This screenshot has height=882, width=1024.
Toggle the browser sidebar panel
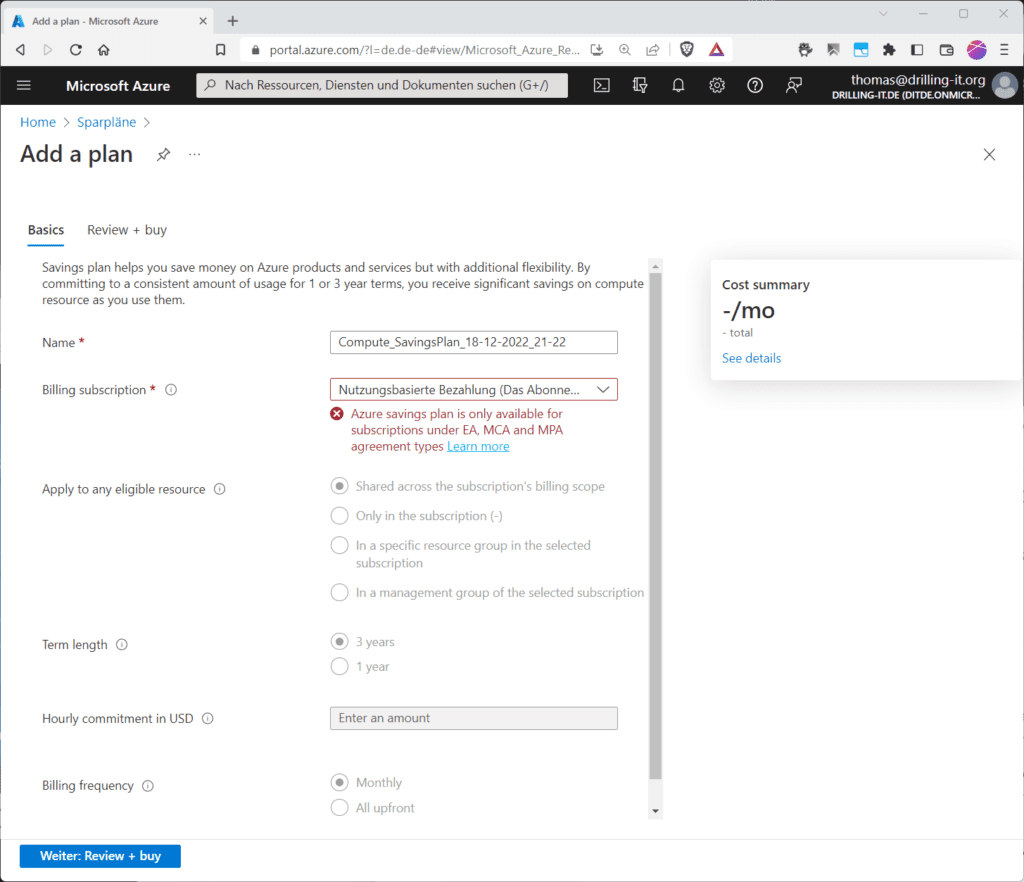(x=917, y=50)
